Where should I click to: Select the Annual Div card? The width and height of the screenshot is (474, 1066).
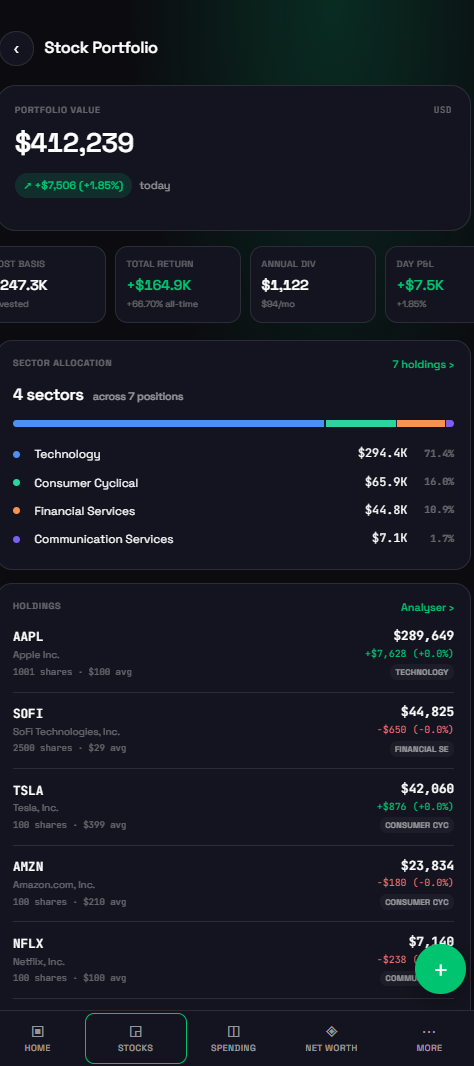[313, 284]
